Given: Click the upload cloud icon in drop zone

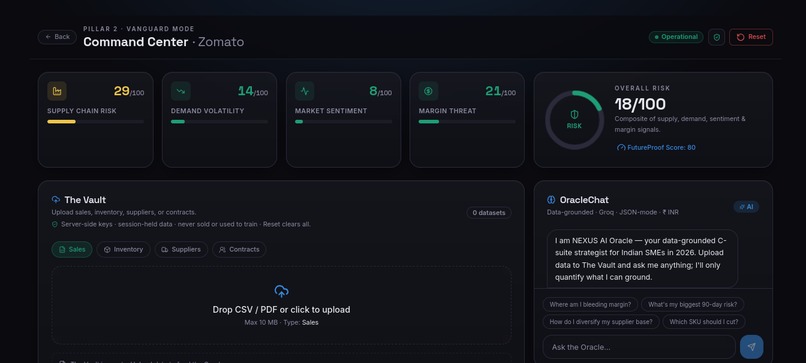Looking at the screenshot, I should pyautogui.click(x=281, y=292).
